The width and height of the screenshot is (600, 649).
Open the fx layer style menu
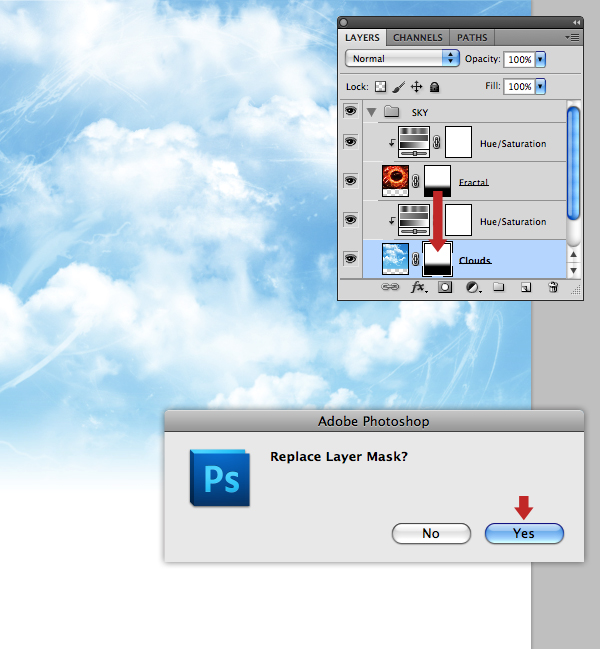(419, 287)
